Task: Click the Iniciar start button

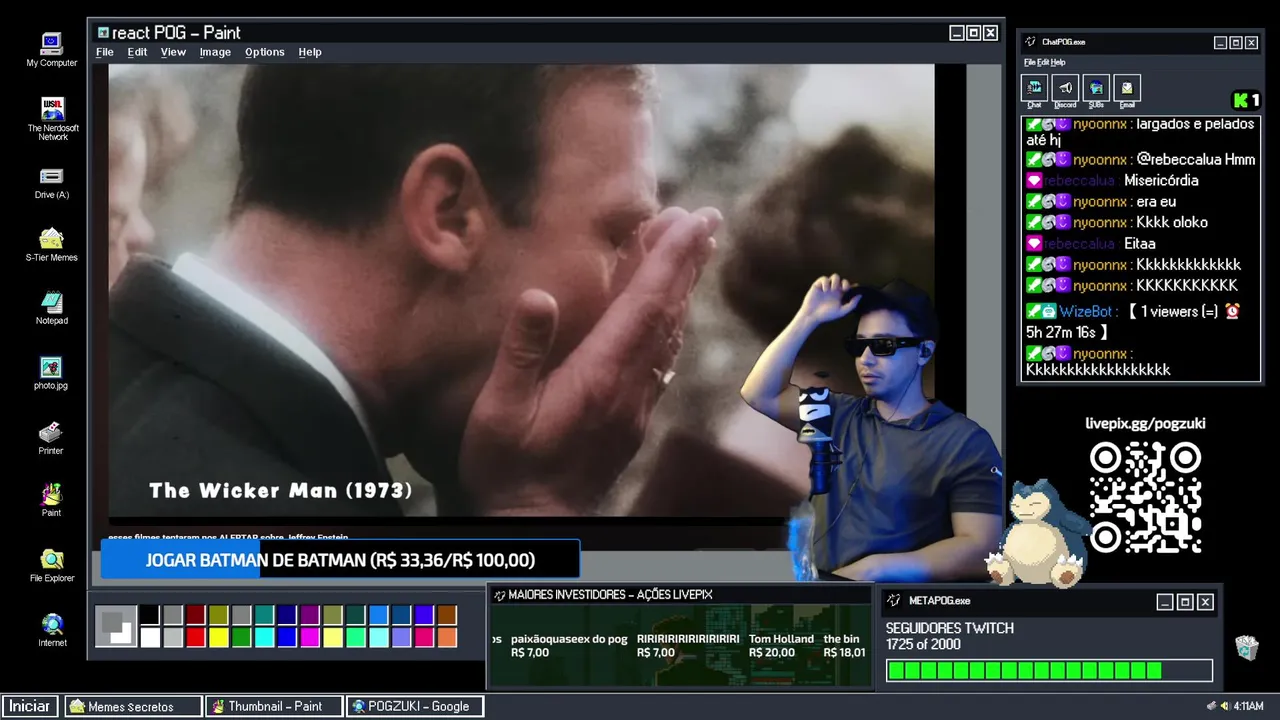Action: coord(30,706)
